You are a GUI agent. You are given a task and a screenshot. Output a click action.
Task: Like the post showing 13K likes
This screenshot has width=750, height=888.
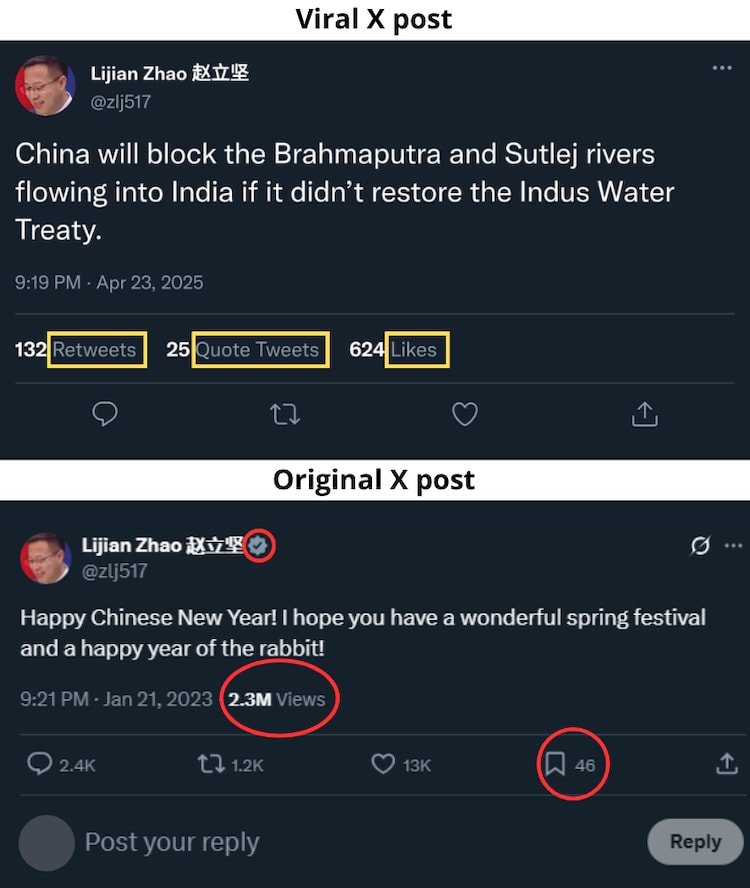pos(383,765)
